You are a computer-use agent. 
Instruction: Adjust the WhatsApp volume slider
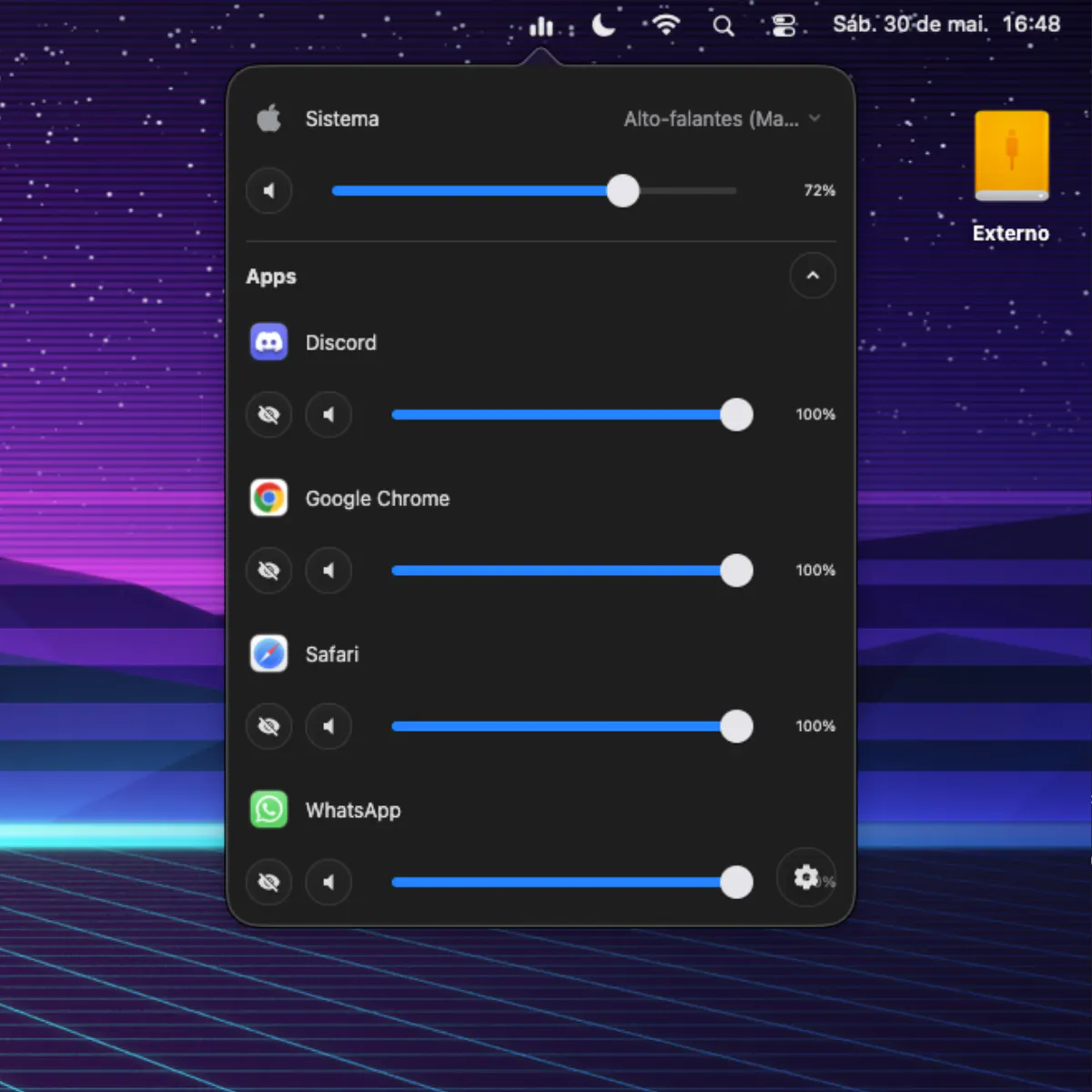point(571,882)
